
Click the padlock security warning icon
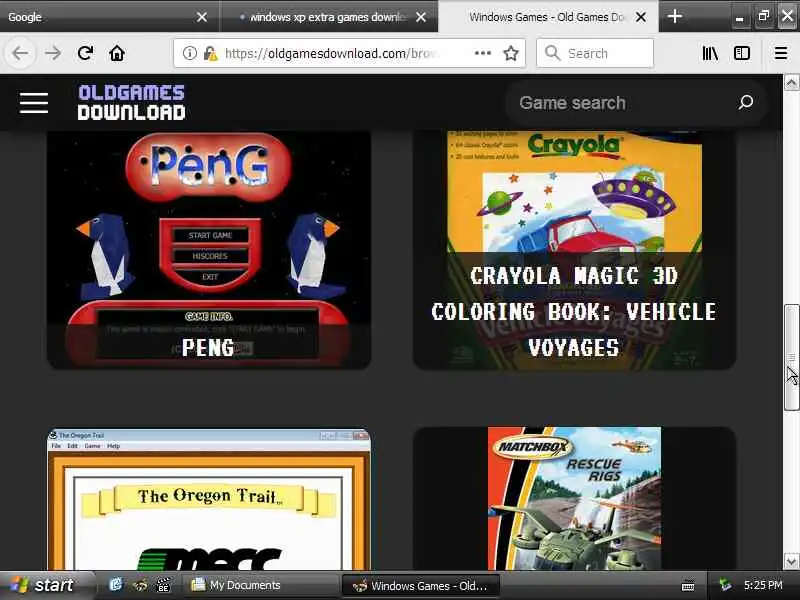210,53
